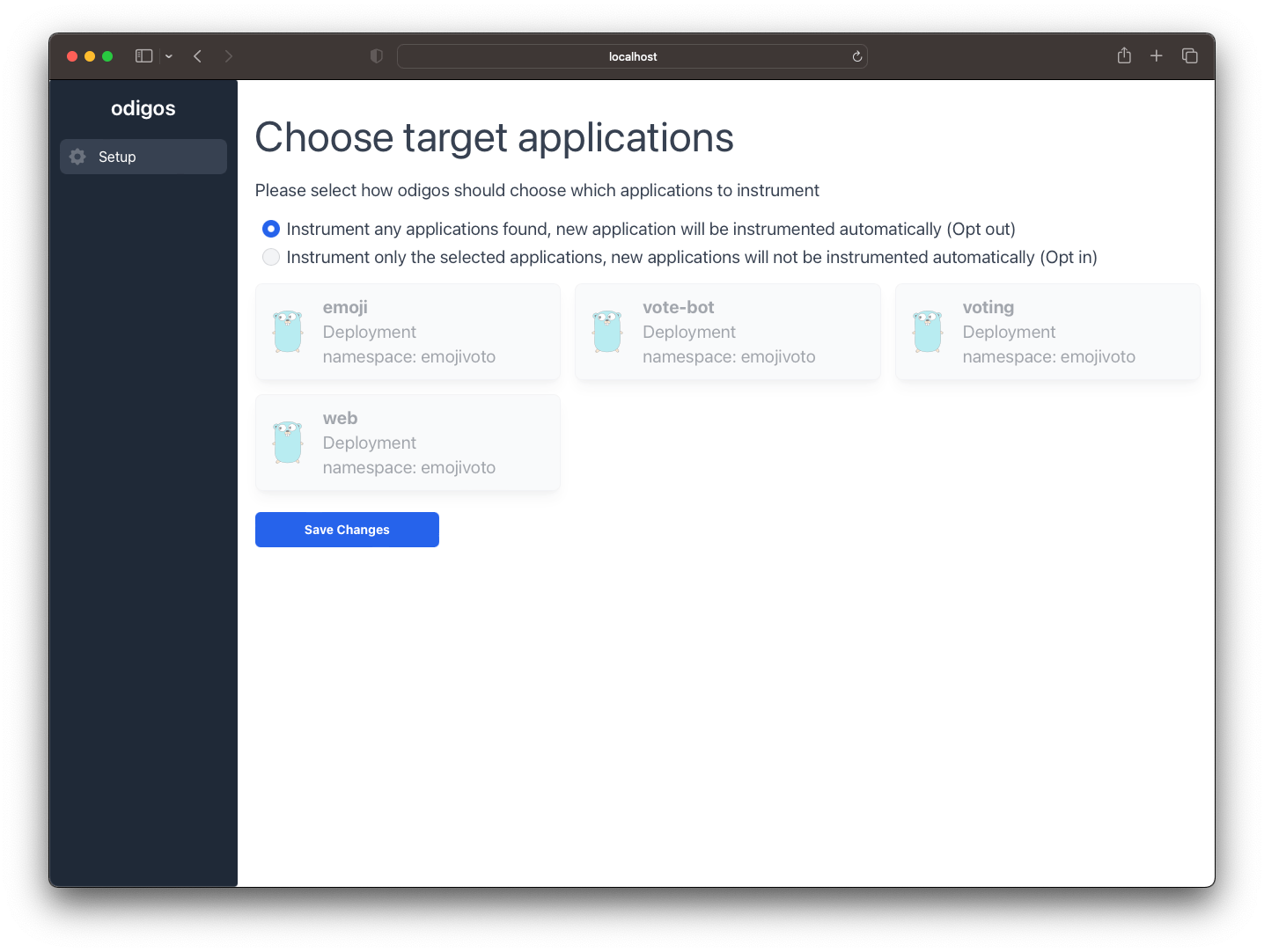Click the Setup gear icon in sidebar
Image resolution: width=1264 pixels, height=952 pixels.
[77, 157]
